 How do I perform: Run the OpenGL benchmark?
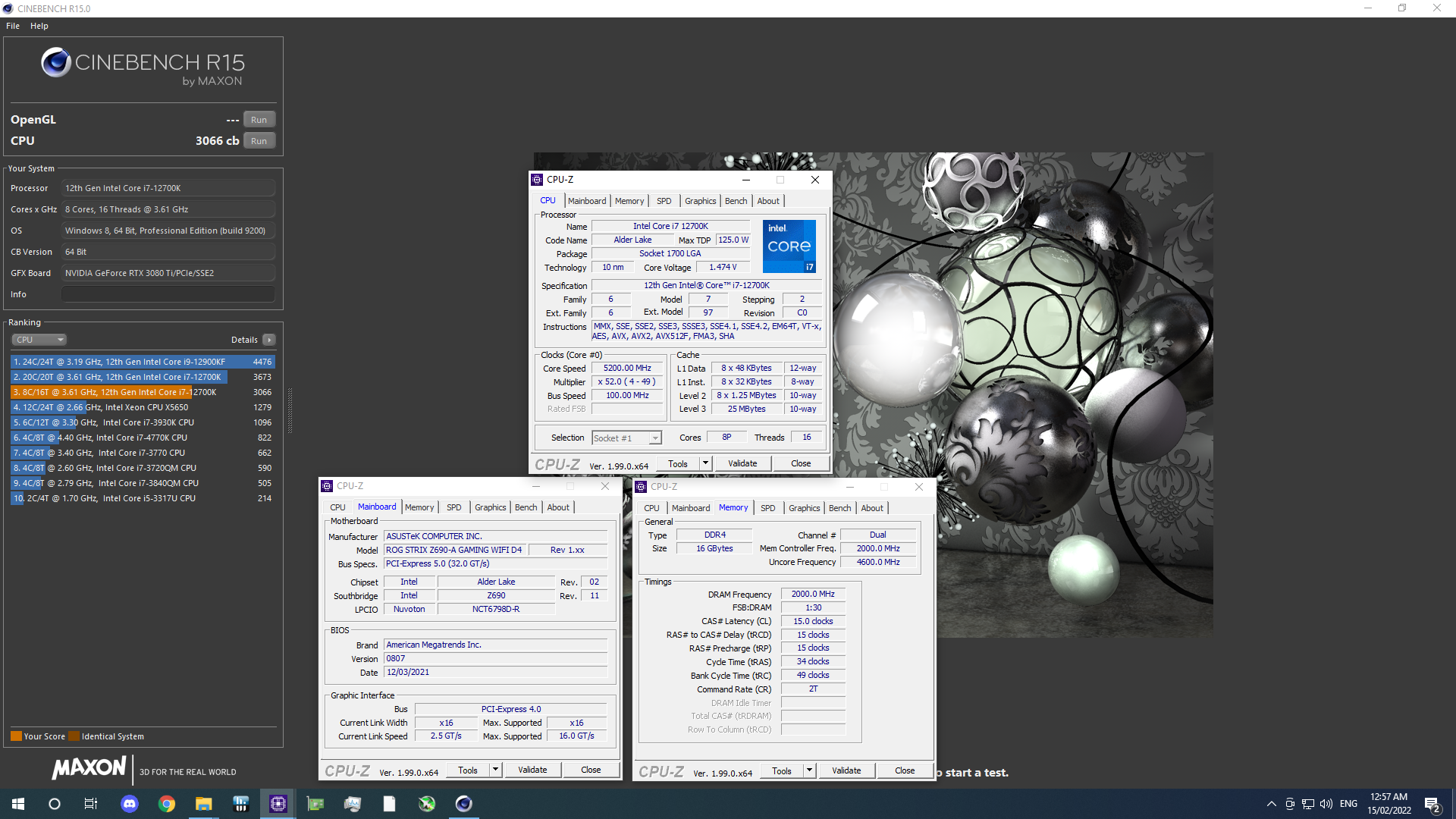(259, 120)
